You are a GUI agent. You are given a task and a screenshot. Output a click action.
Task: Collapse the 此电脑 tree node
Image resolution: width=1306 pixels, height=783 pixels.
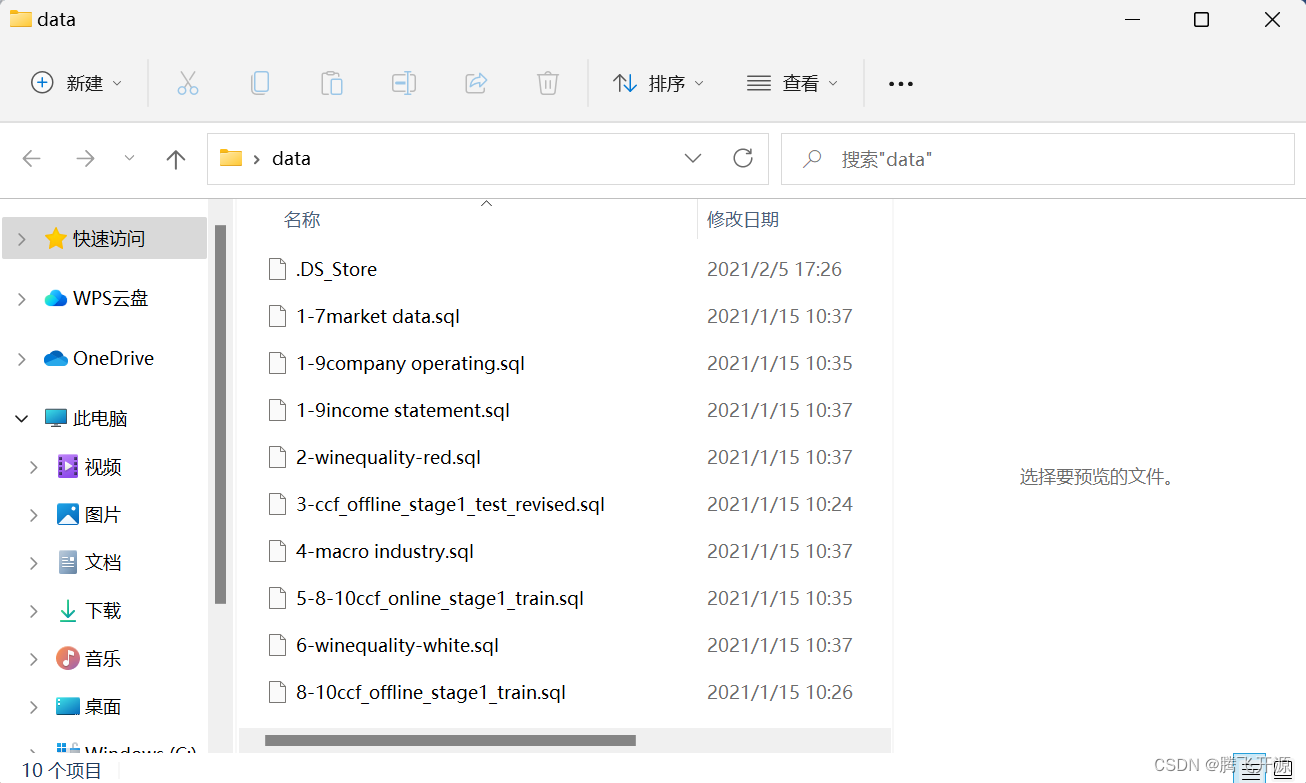pyautogui.click(x=22, y=418)
